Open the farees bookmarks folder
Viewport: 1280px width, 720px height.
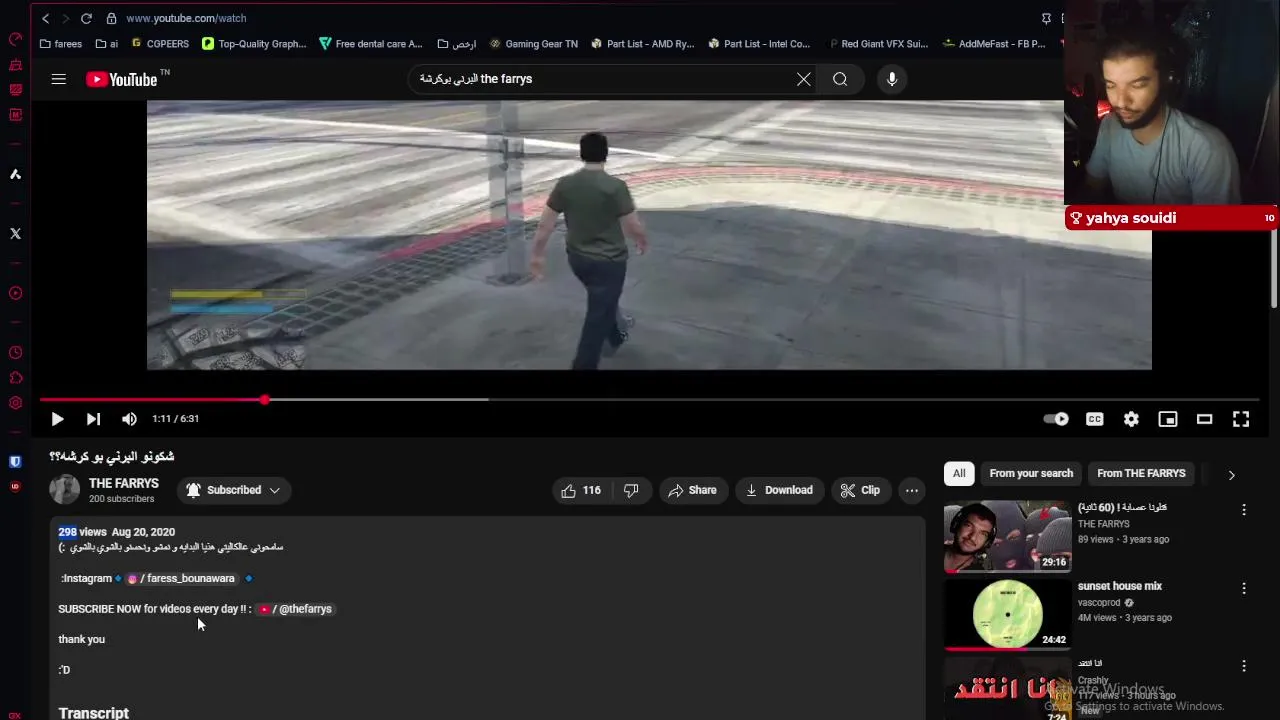[61, 44]
